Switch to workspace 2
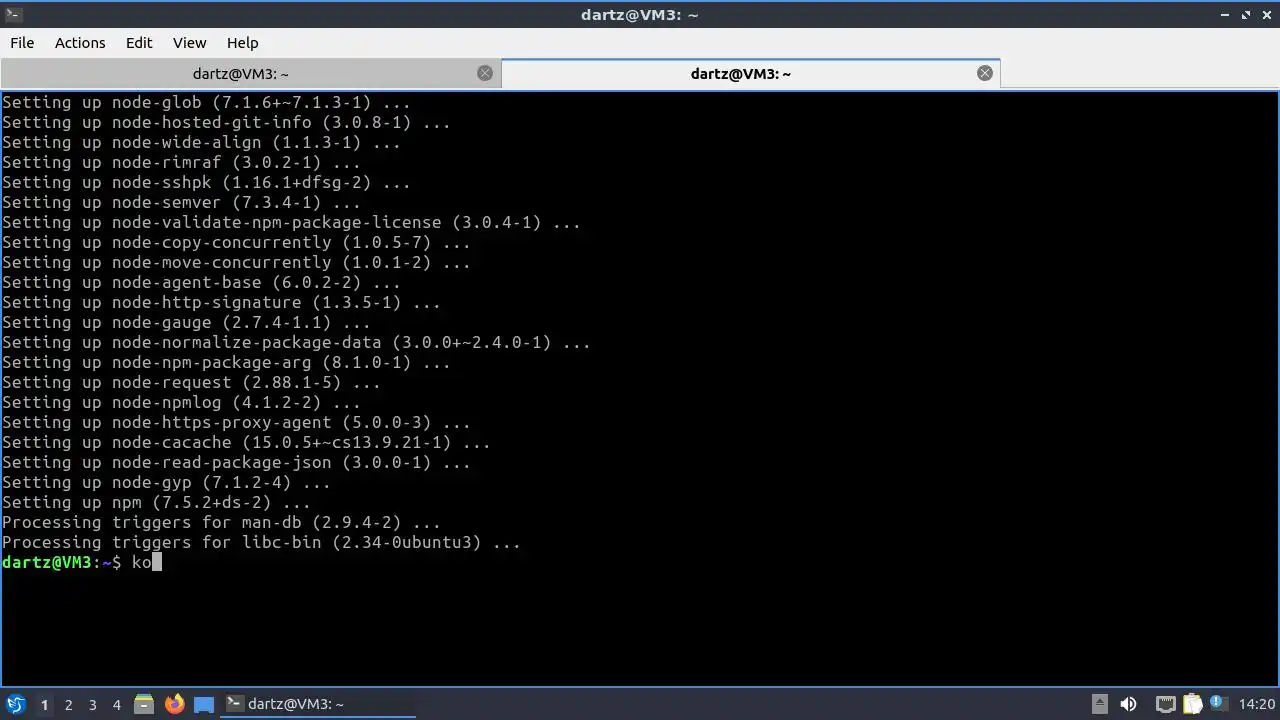1280x720 pixels. tap(68, 705)
